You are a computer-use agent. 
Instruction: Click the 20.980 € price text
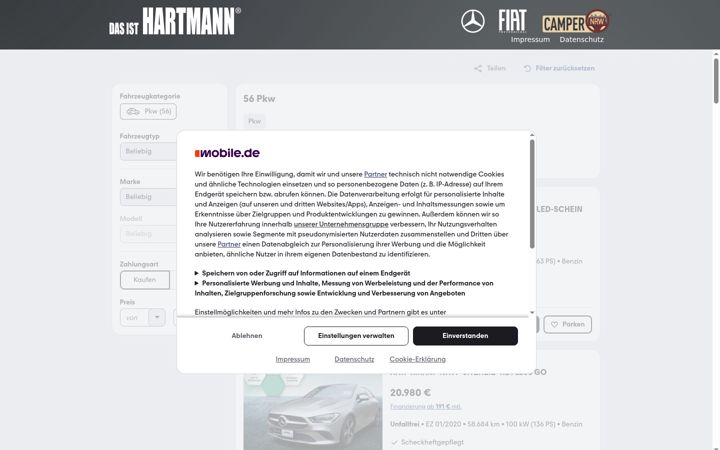click(x=410, y=393)
